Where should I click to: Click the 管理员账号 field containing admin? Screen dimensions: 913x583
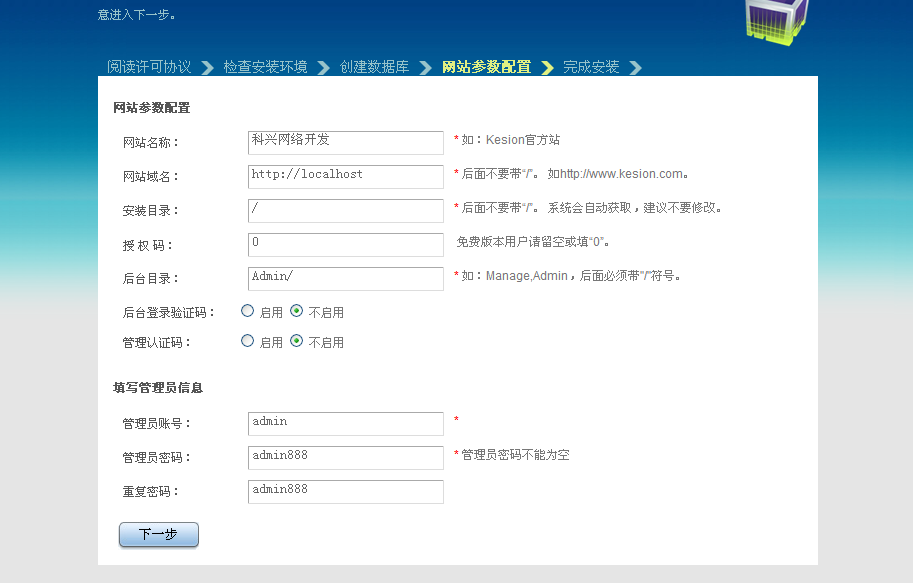(x=345, y=423)
